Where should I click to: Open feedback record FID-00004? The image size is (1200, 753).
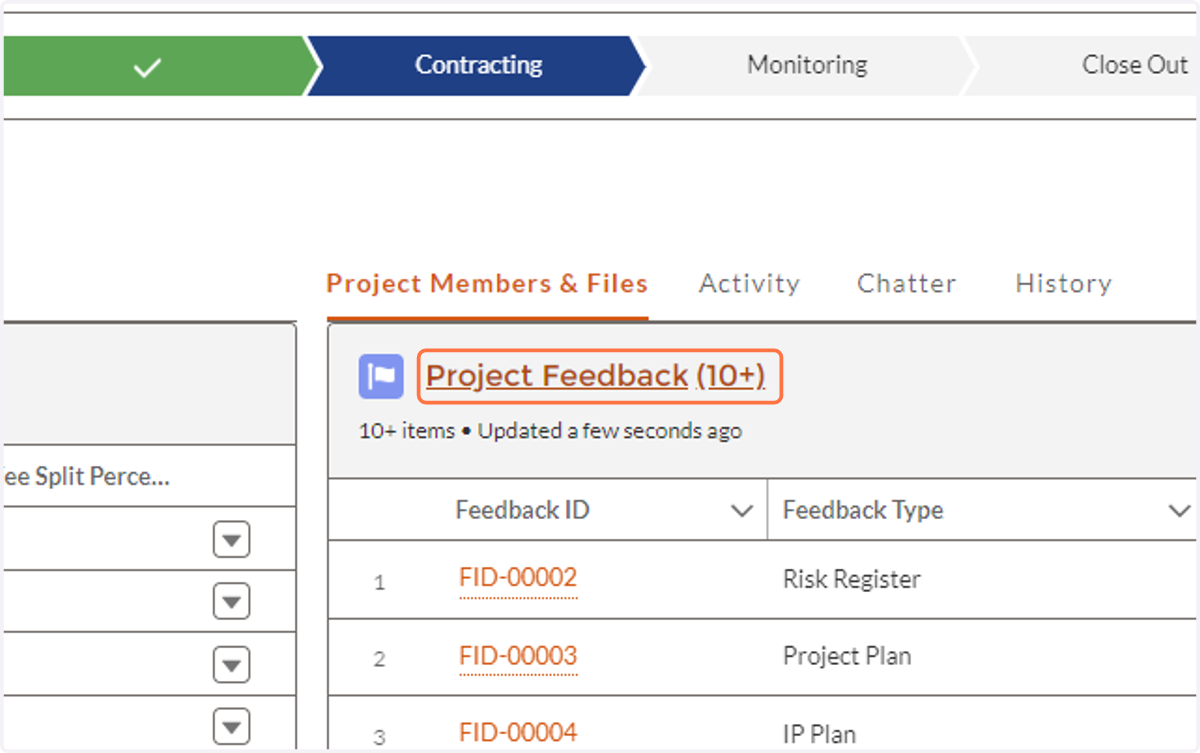[x=518, y=734]
